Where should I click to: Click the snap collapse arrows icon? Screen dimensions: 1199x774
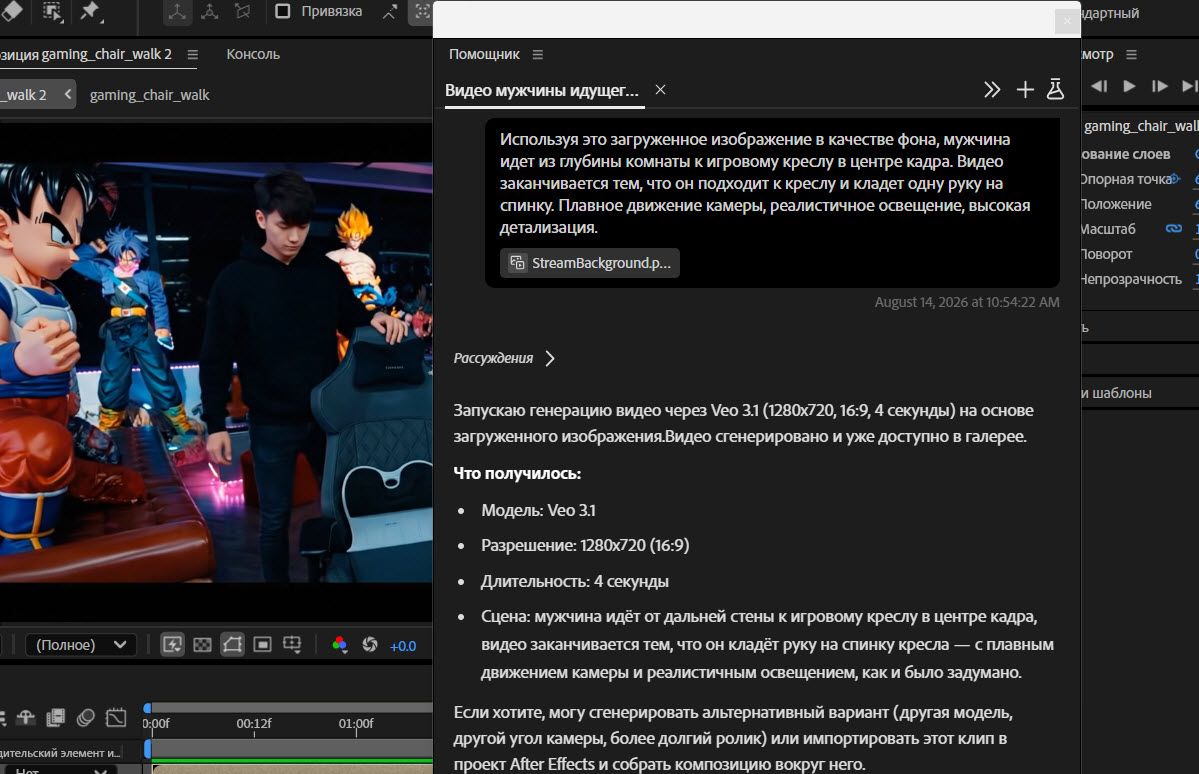[390, 11]
